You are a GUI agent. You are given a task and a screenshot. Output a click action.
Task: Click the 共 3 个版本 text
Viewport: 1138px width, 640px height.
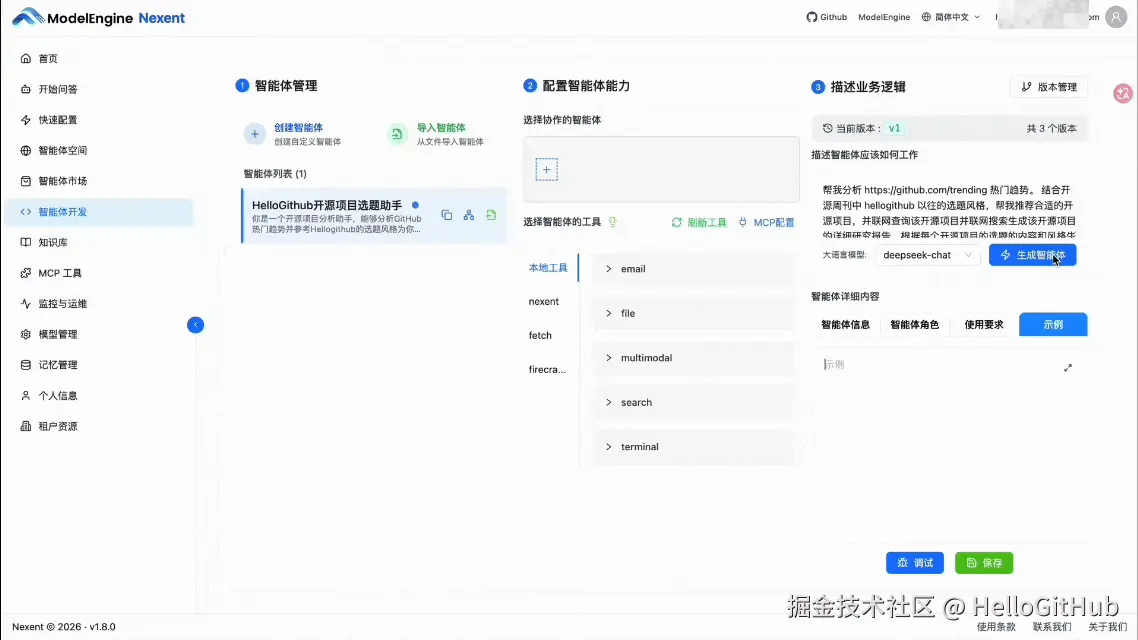click(x=1051, y=128)
